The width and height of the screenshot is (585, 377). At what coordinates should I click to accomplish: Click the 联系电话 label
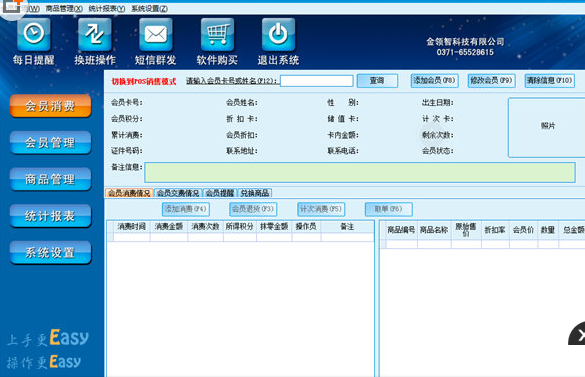point(343,151)
